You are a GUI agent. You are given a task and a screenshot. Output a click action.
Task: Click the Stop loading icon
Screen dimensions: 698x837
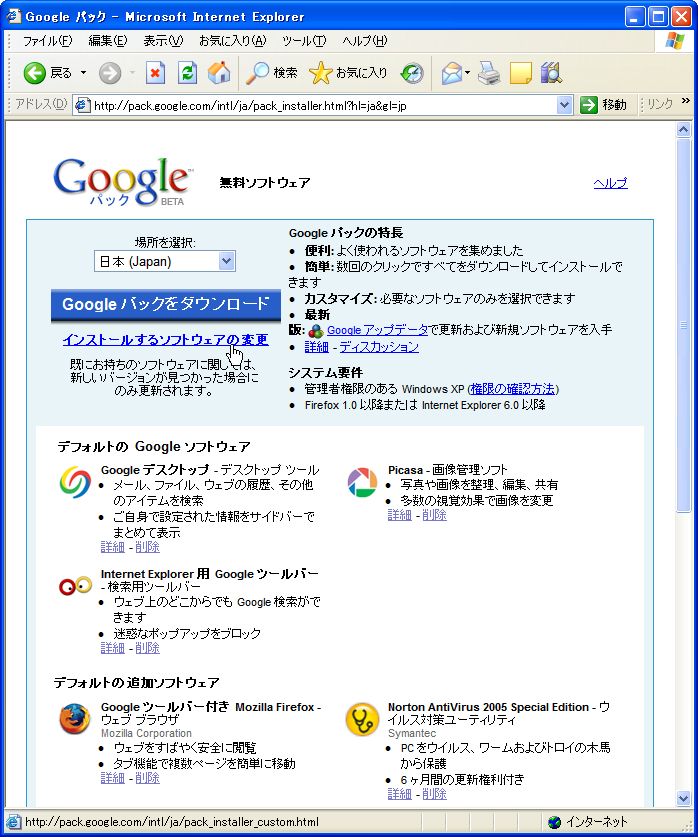(x=155, y=73)
